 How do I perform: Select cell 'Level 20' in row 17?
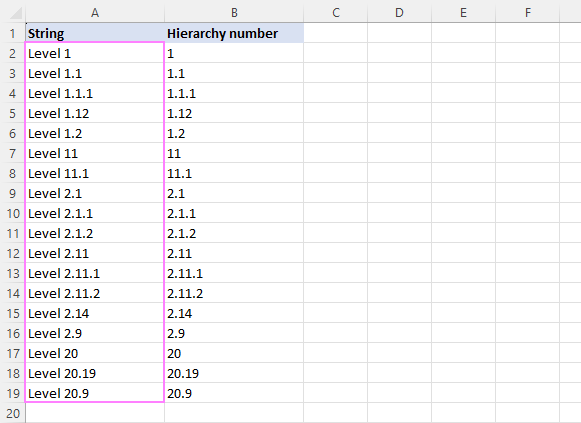[95, 353]
